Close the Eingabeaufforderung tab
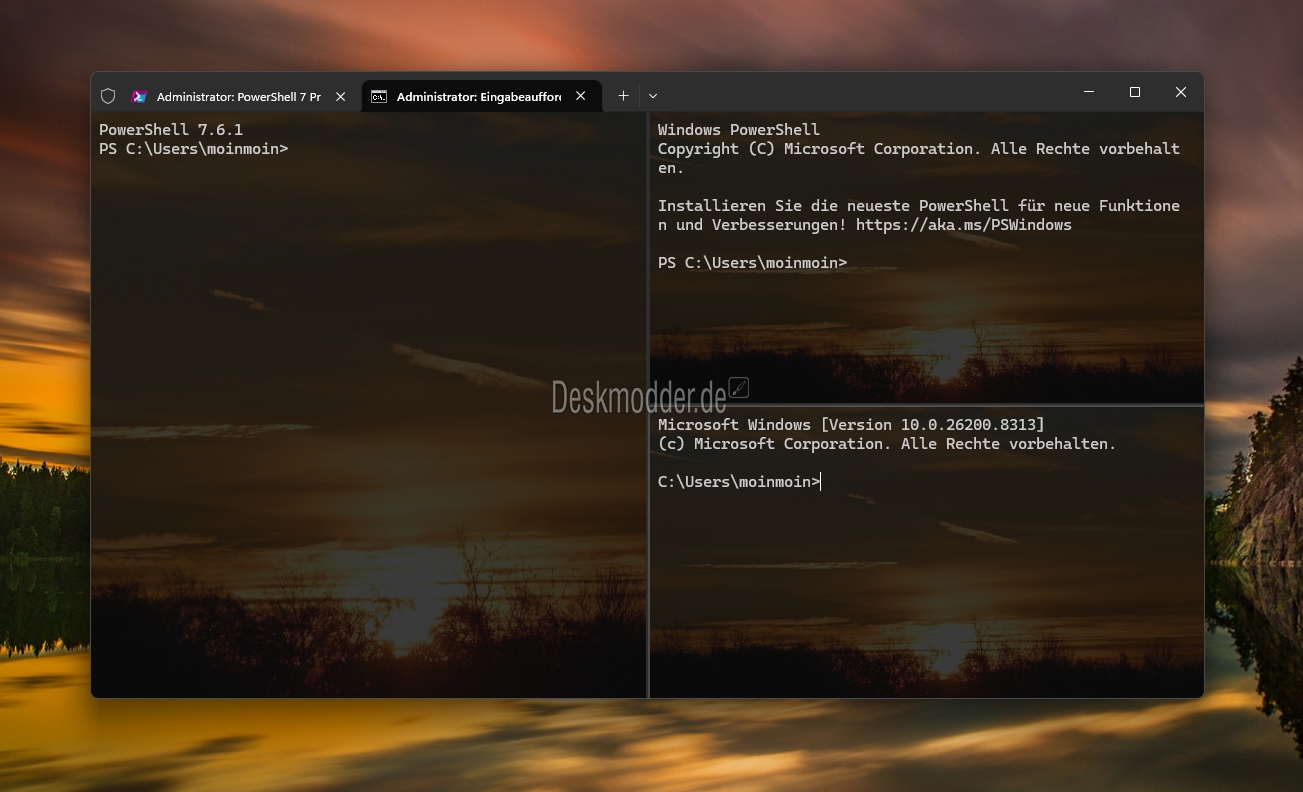Screen dimensions: 1303x792 [x=581, y=96]
